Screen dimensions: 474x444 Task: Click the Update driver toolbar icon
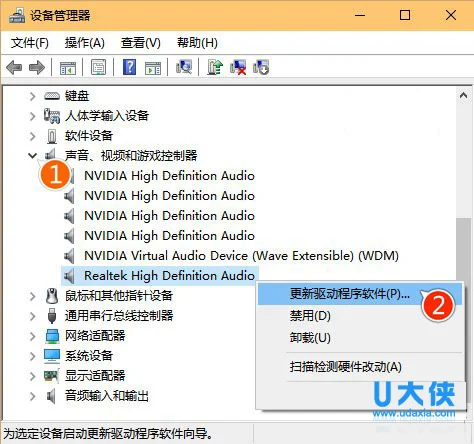click(x=215, y=67)
